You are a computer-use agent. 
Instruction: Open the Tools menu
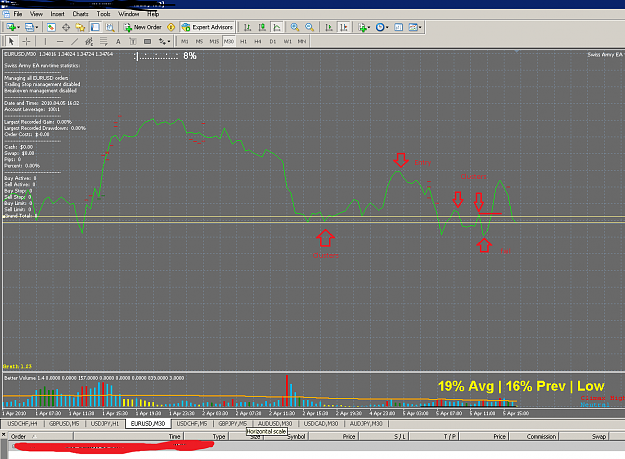[x=103, y=14]
